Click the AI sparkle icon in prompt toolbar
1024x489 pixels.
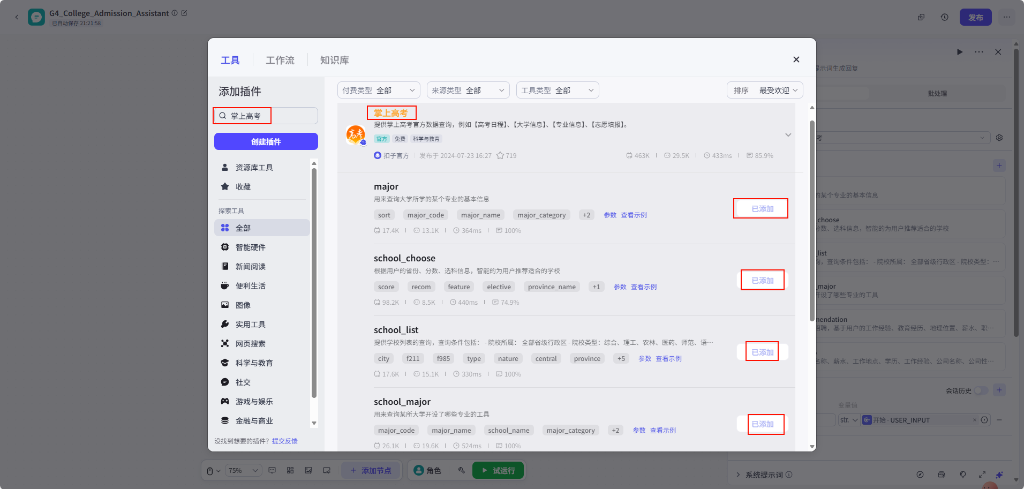click(x=999, y=475)
